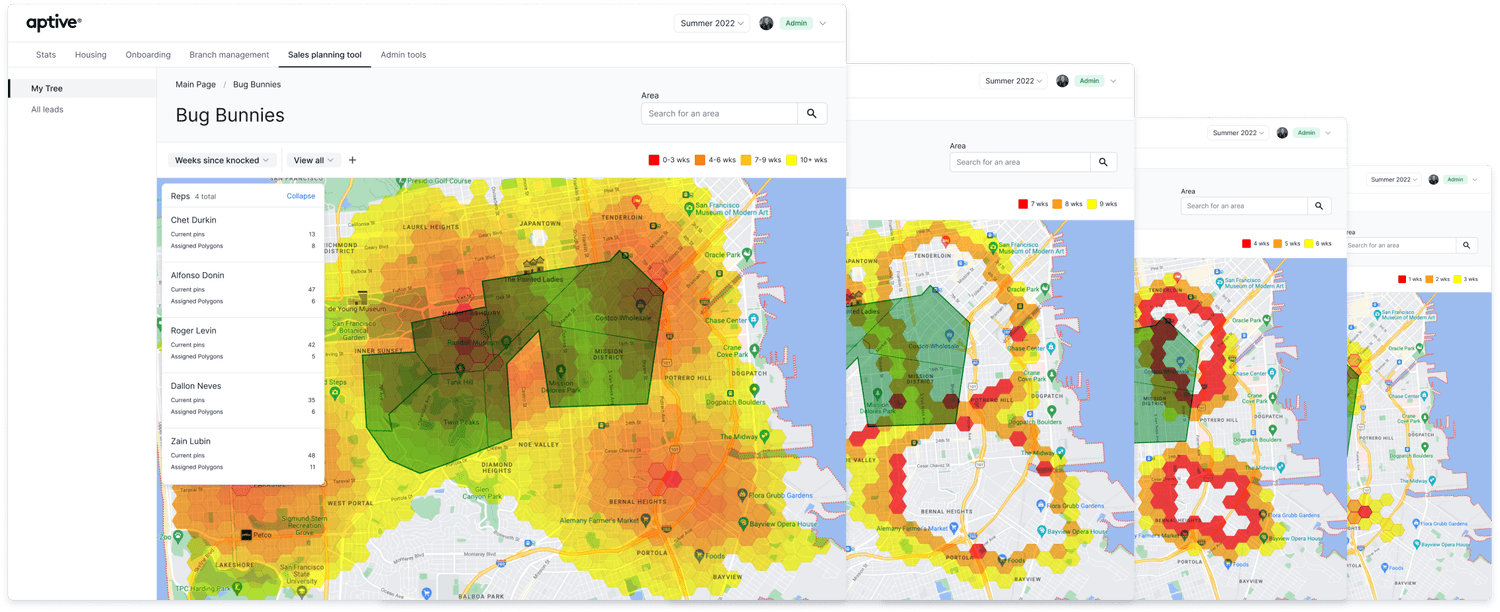
Task: Click the search magnifier icon beside Area field
Action: tap(812, 114)
